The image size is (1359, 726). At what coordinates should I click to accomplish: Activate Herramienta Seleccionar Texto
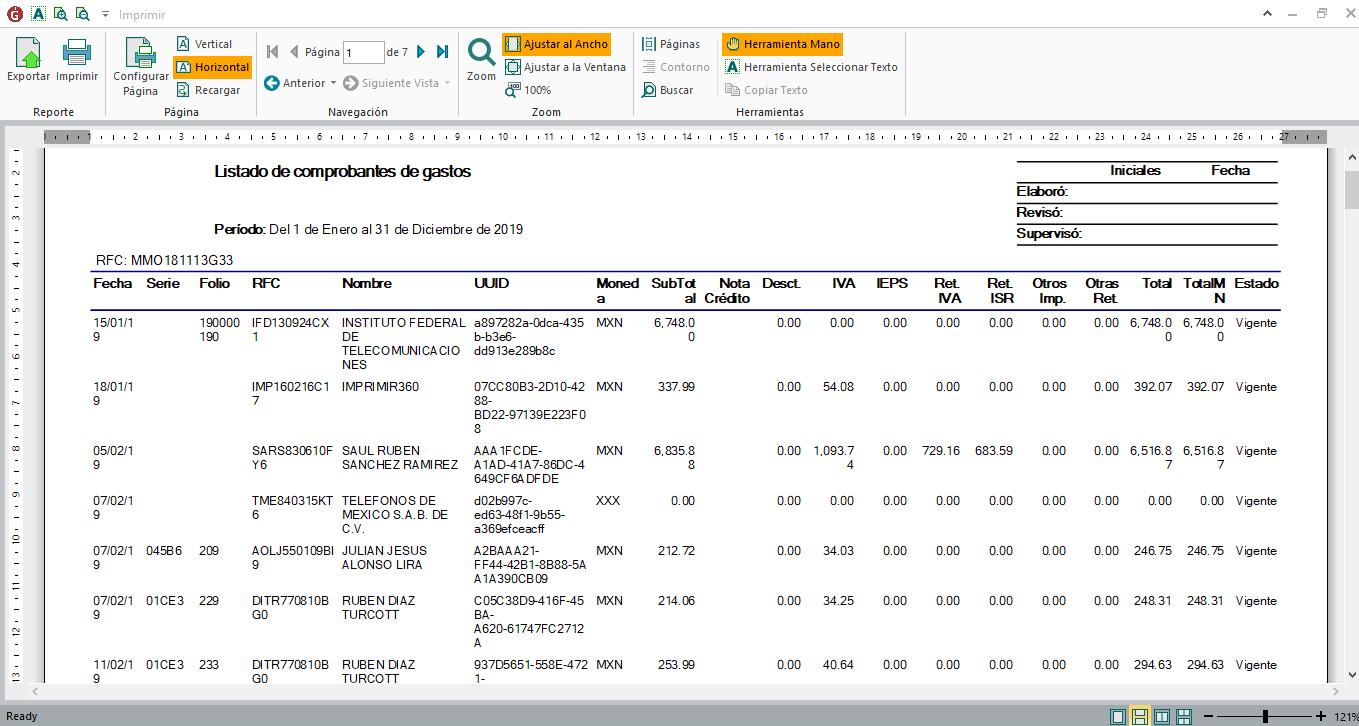pos(811,67)
